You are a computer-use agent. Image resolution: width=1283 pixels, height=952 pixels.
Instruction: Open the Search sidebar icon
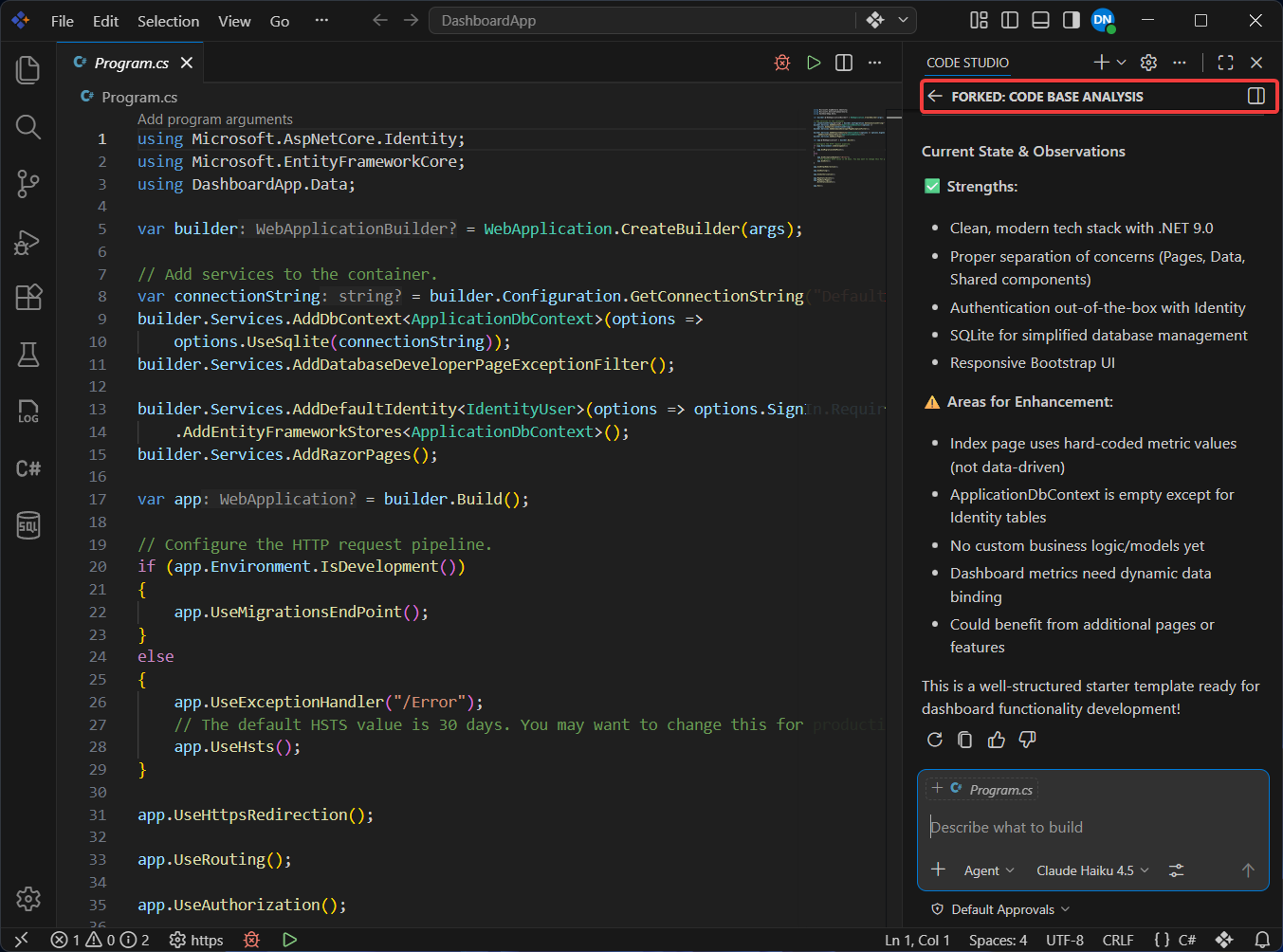coord(28,127)
